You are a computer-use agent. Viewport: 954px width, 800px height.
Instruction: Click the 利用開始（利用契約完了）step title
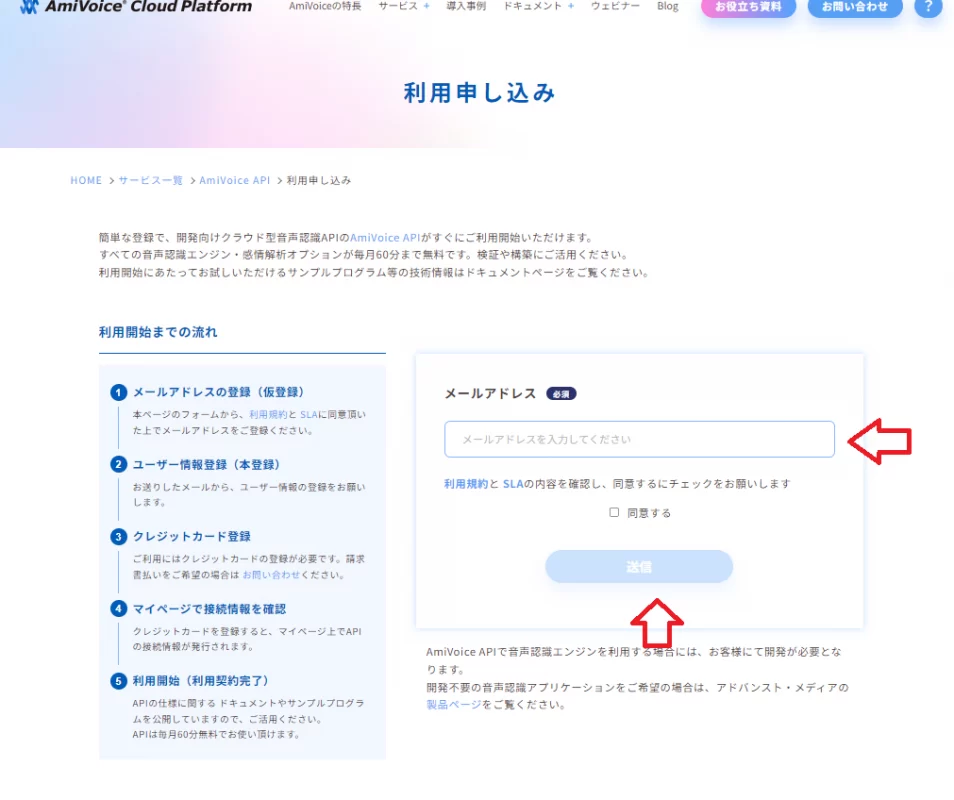click(201, 680)
